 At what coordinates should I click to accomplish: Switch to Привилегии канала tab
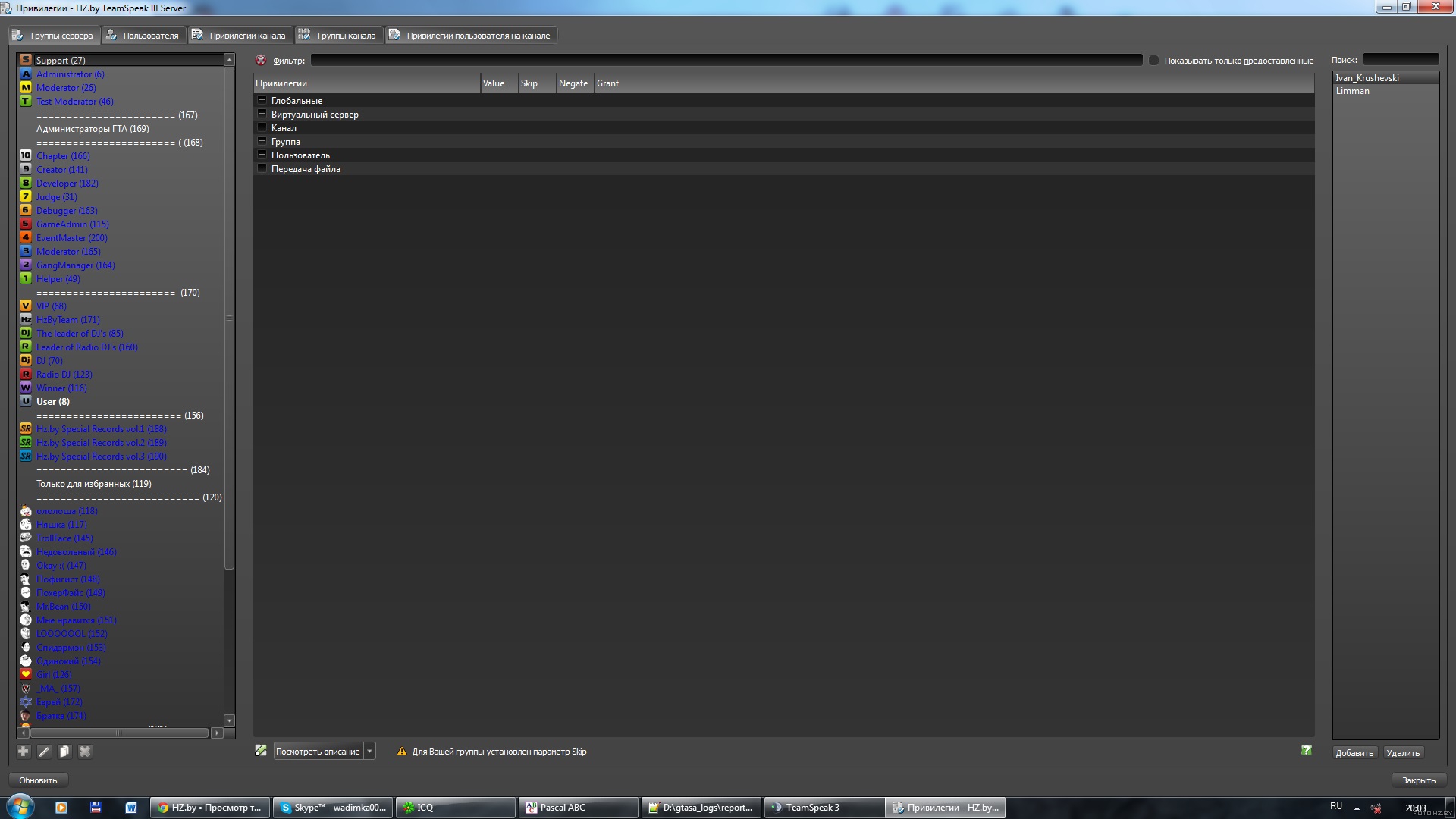tap(240, 36)
